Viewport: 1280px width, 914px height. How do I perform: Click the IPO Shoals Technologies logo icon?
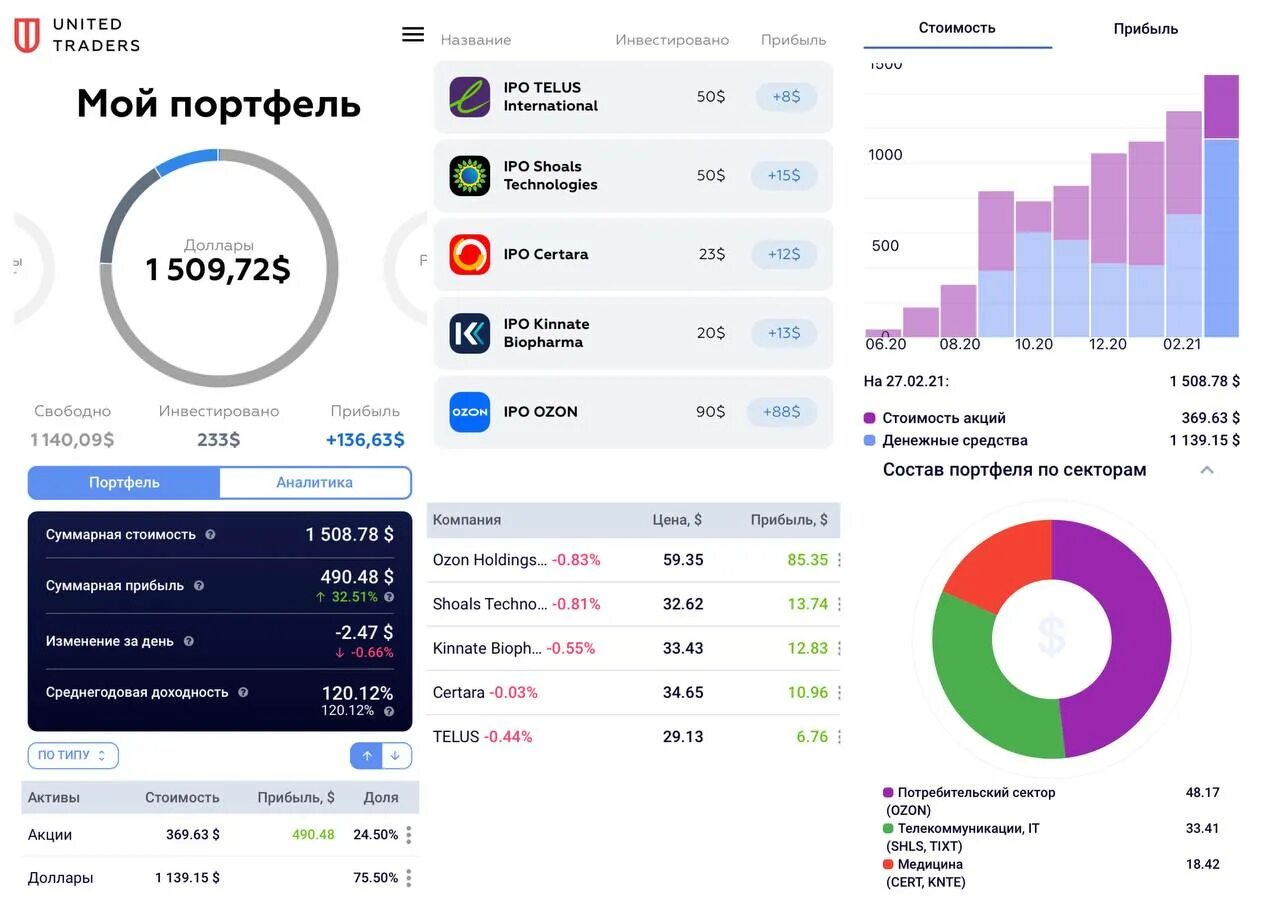pos(469,176)
